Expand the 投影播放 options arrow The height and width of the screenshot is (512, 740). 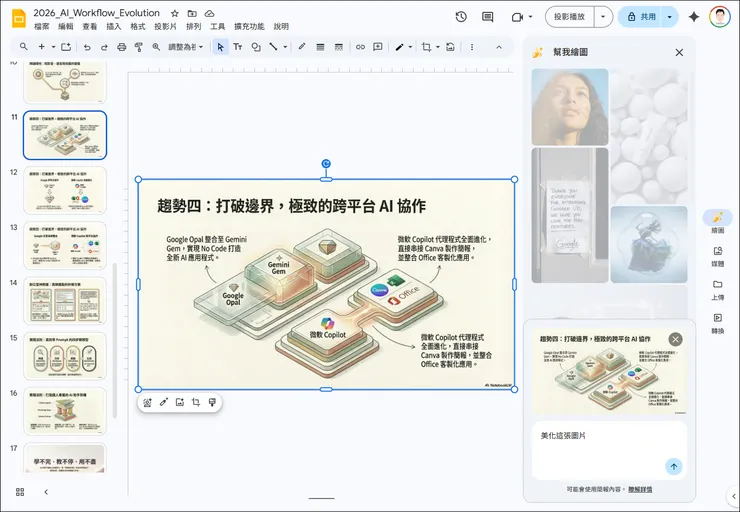coord(603,17)
